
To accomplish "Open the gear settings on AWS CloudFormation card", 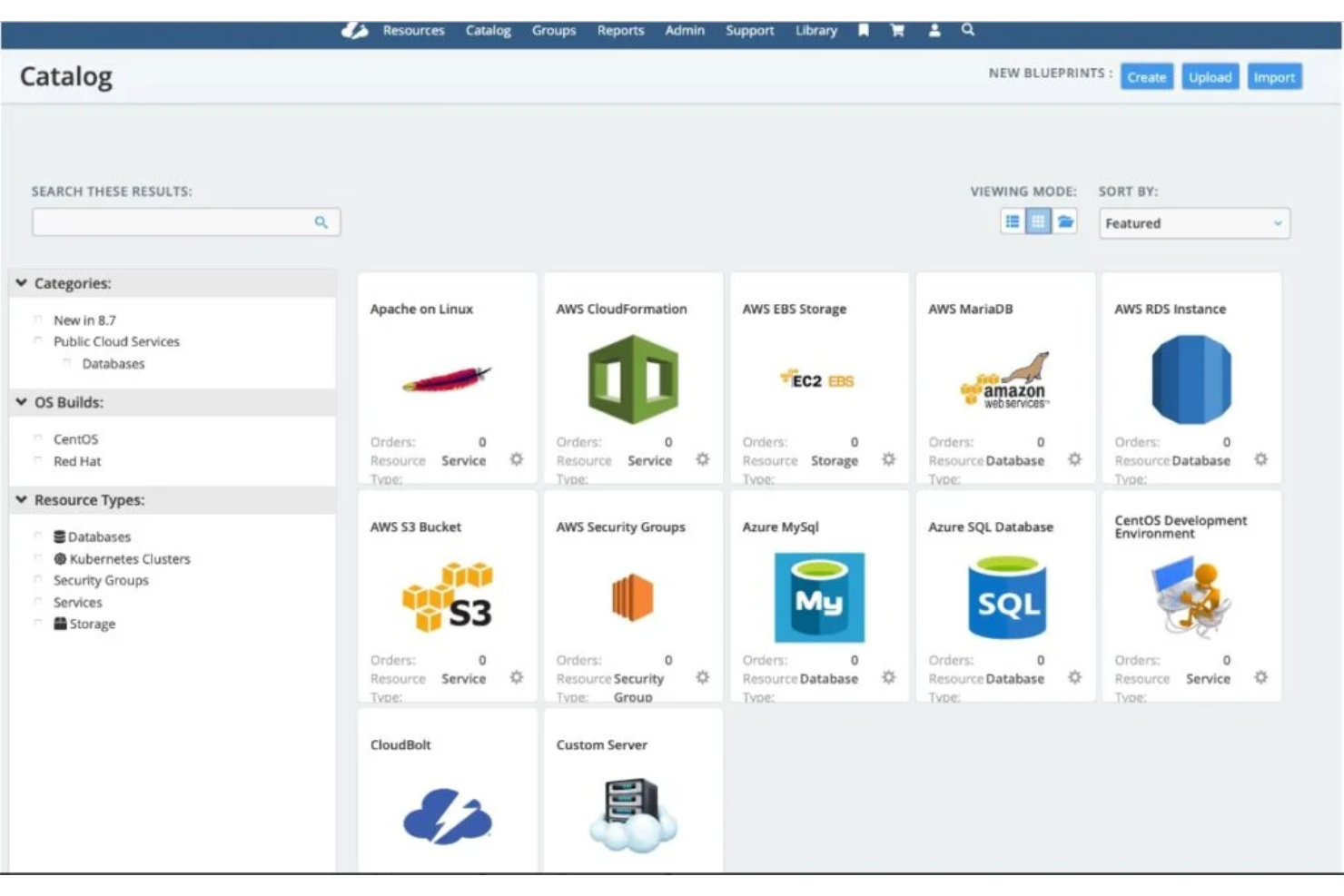I will tap(702, 460).
